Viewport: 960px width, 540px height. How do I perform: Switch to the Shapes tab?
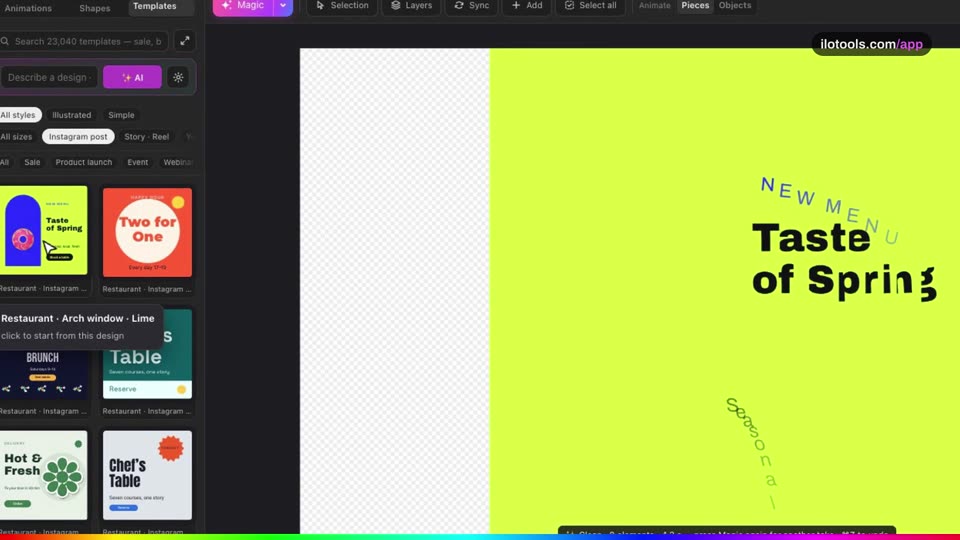[95, 8]
